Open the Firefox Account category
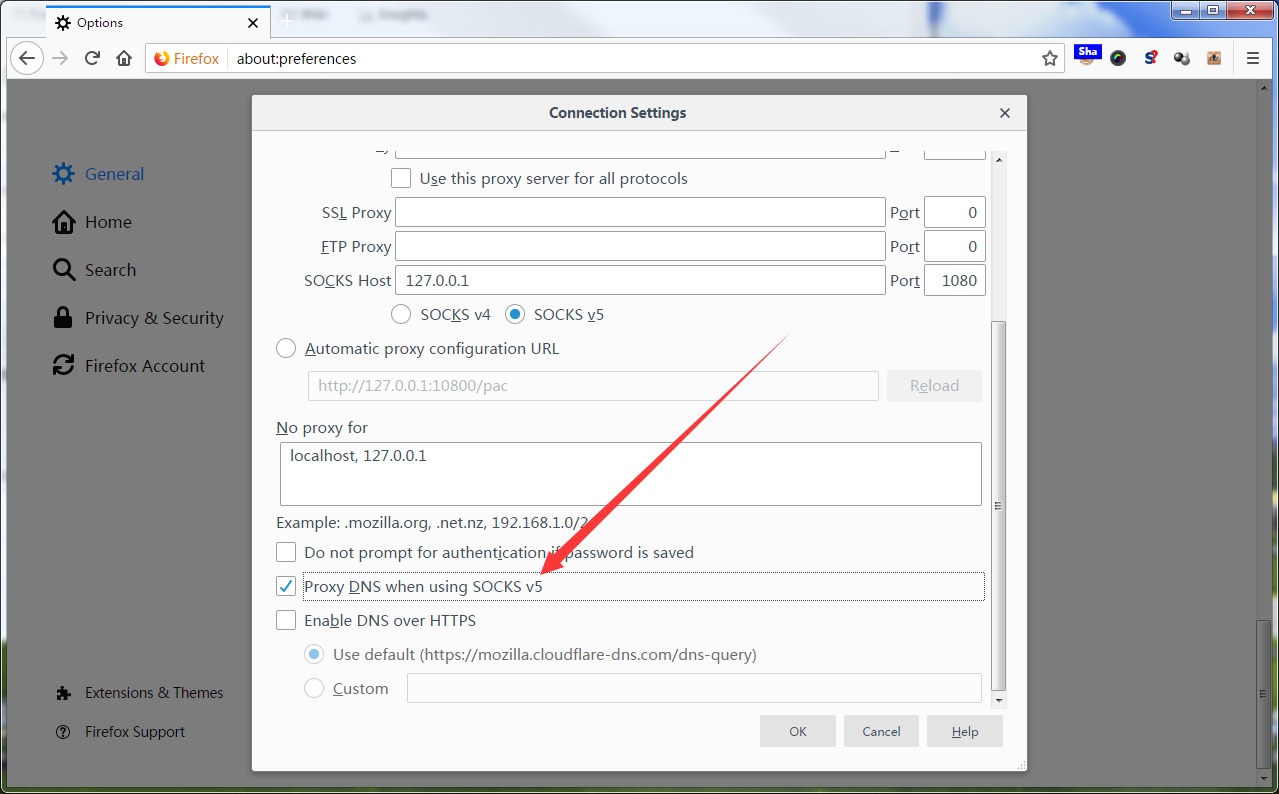This screenshot has height=794, width=1279. coord(129,366)
